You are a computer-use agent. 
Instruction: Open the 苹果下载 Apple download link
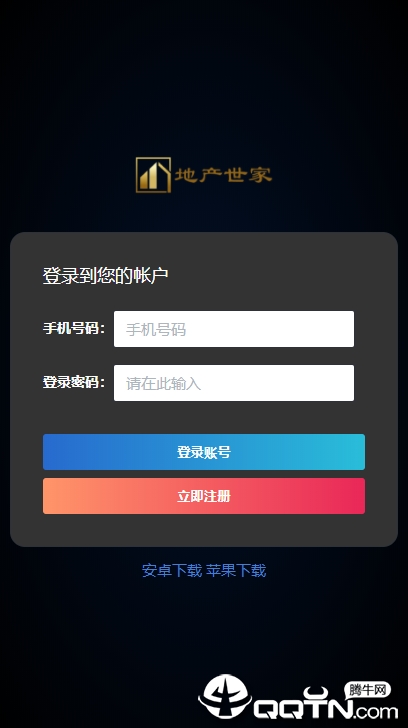click(x=236, y=571)
